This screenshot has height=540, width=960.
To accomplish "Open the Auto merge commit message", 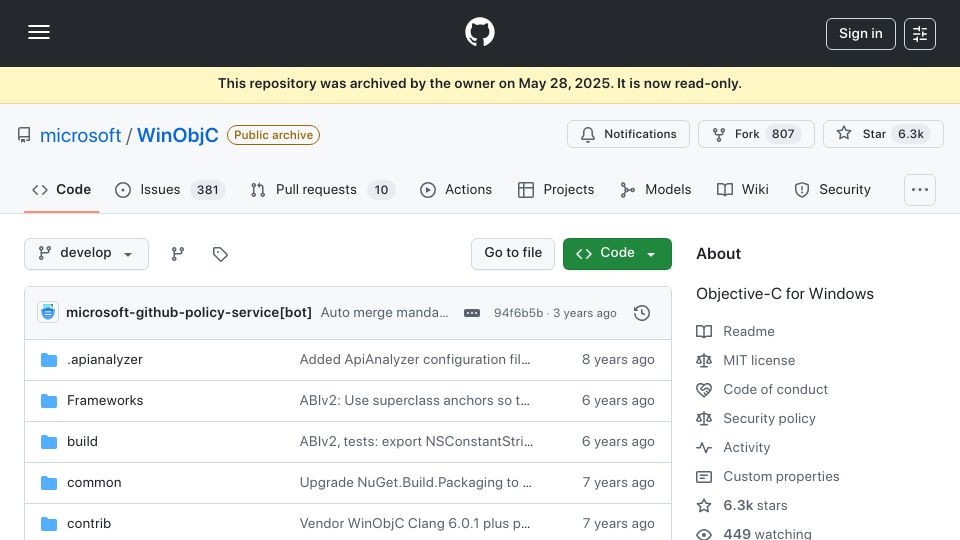I will tap(384, 312).
